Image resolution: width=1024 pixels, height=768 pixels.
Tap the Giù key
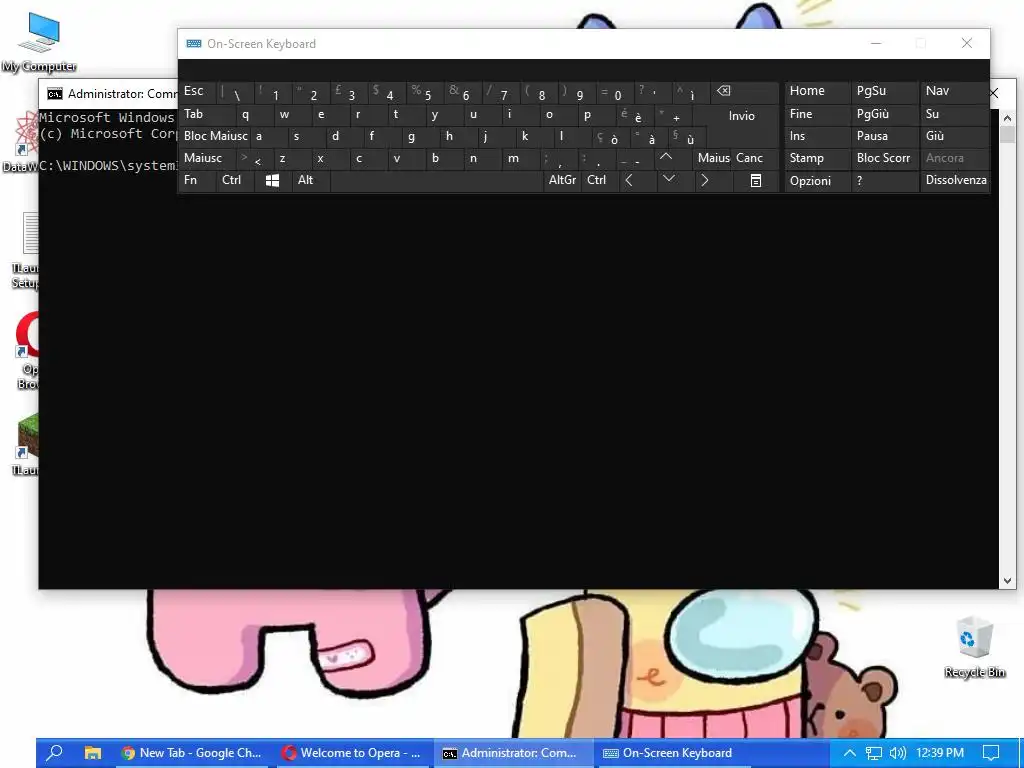pyautogui.click(x=955, y=136)
